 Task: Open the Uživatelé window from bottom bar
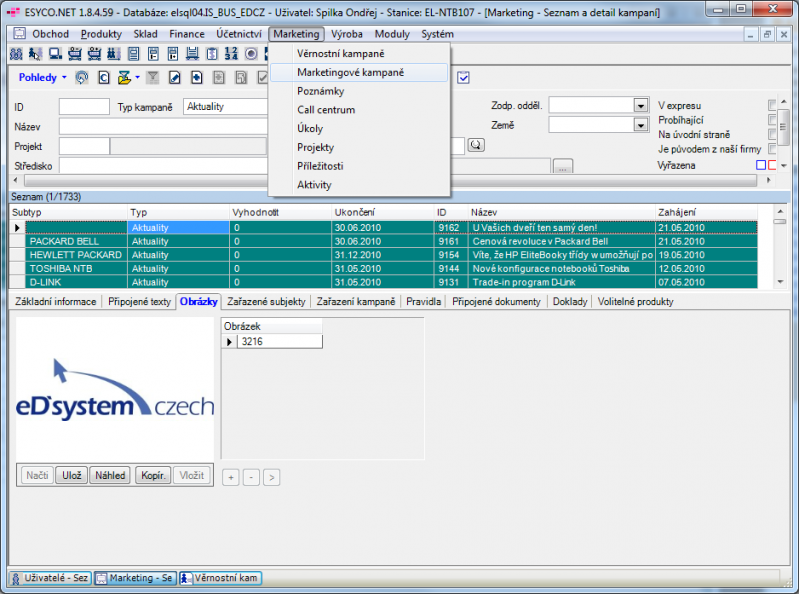[51, 578]
